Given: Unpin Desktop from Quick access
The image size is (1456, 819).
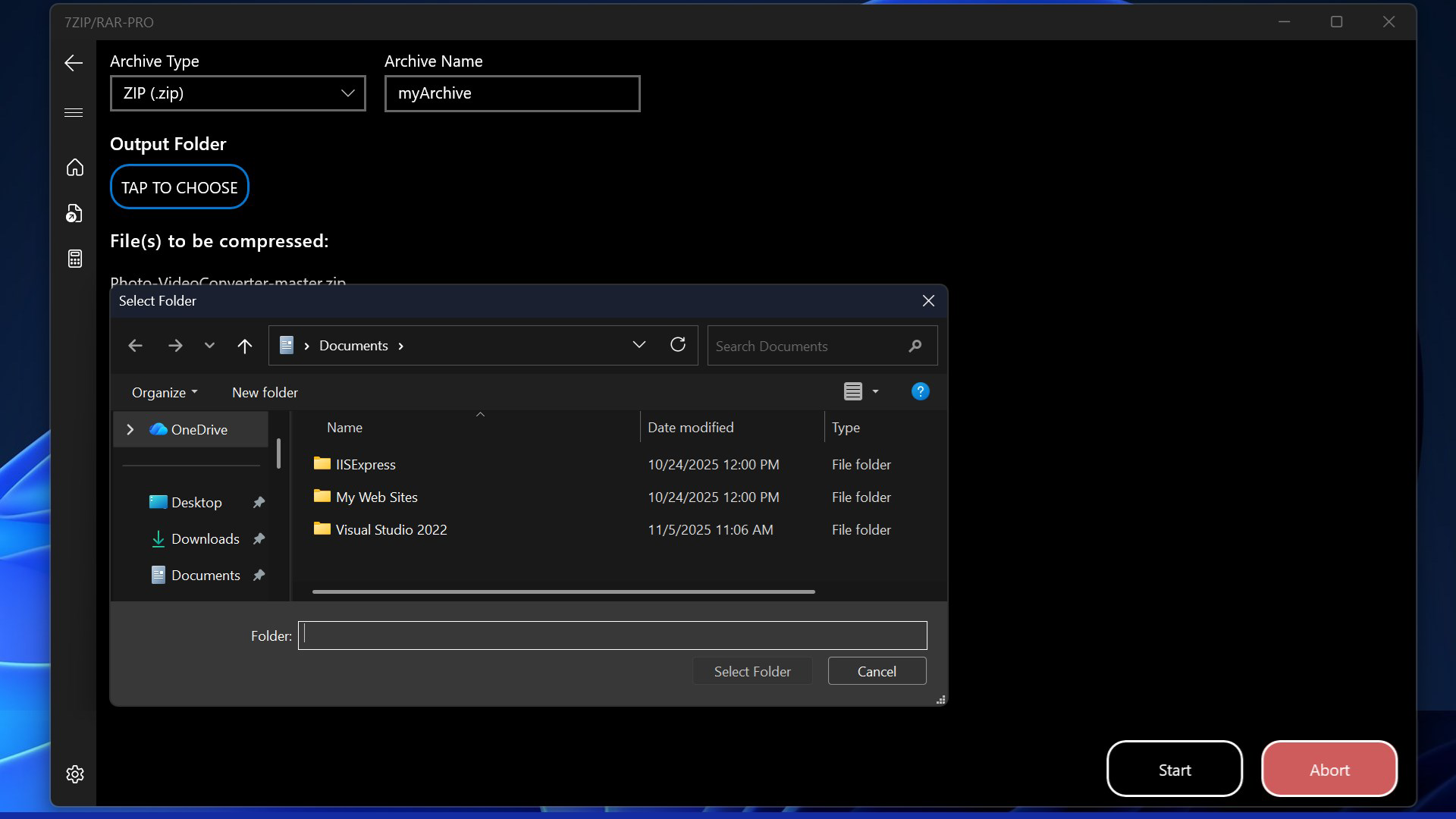Looking at the screenshot, I should click(x=258, y=502).
